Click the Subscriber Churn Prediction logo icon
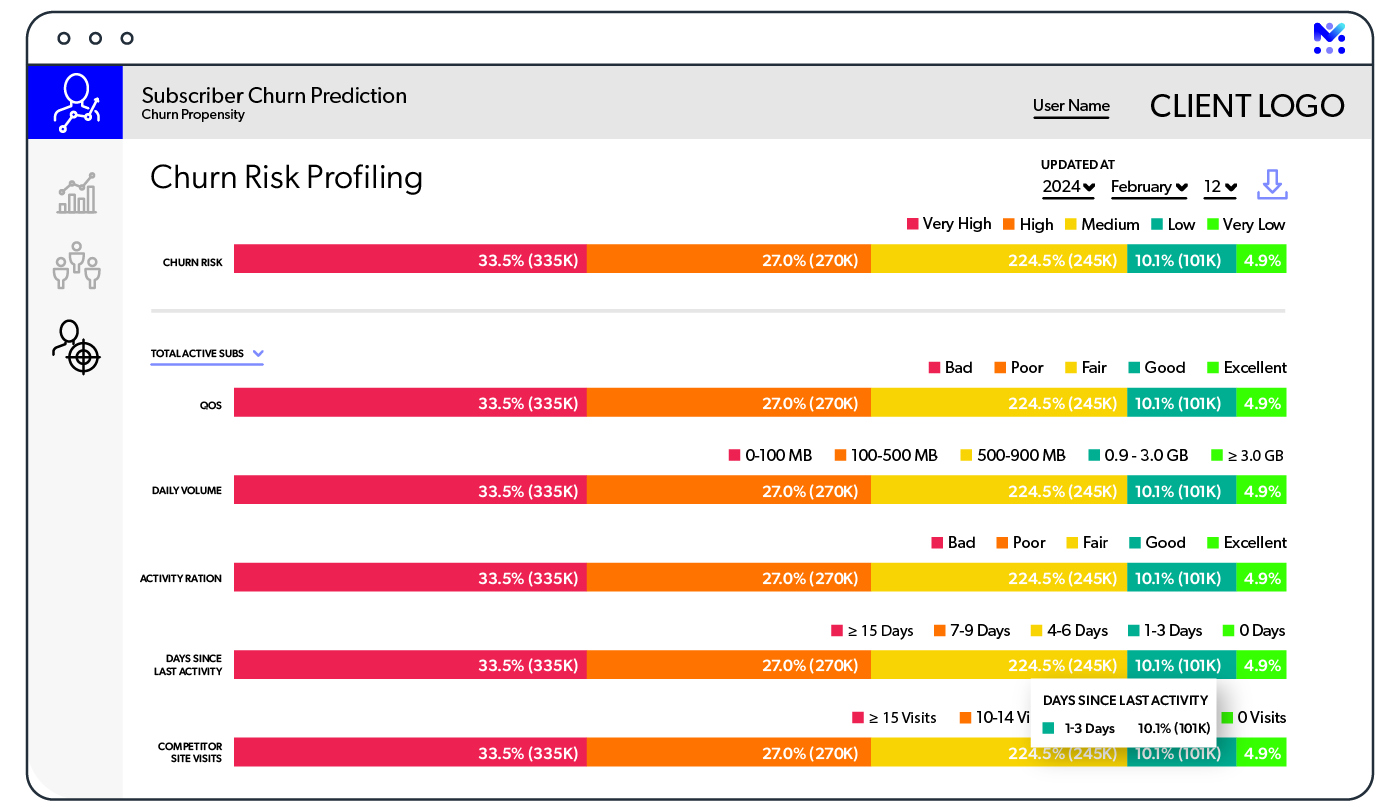1400x812 pixels. [x=76, y=102]
